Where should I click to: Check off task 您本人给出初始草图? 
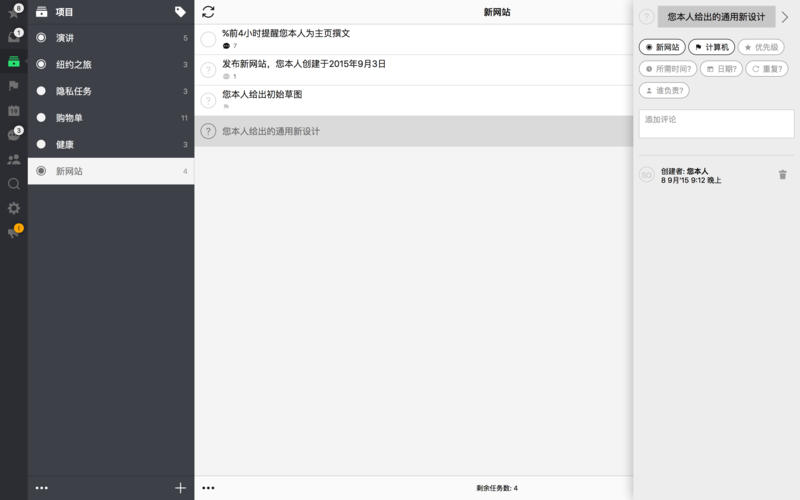[x=208, y=101]
